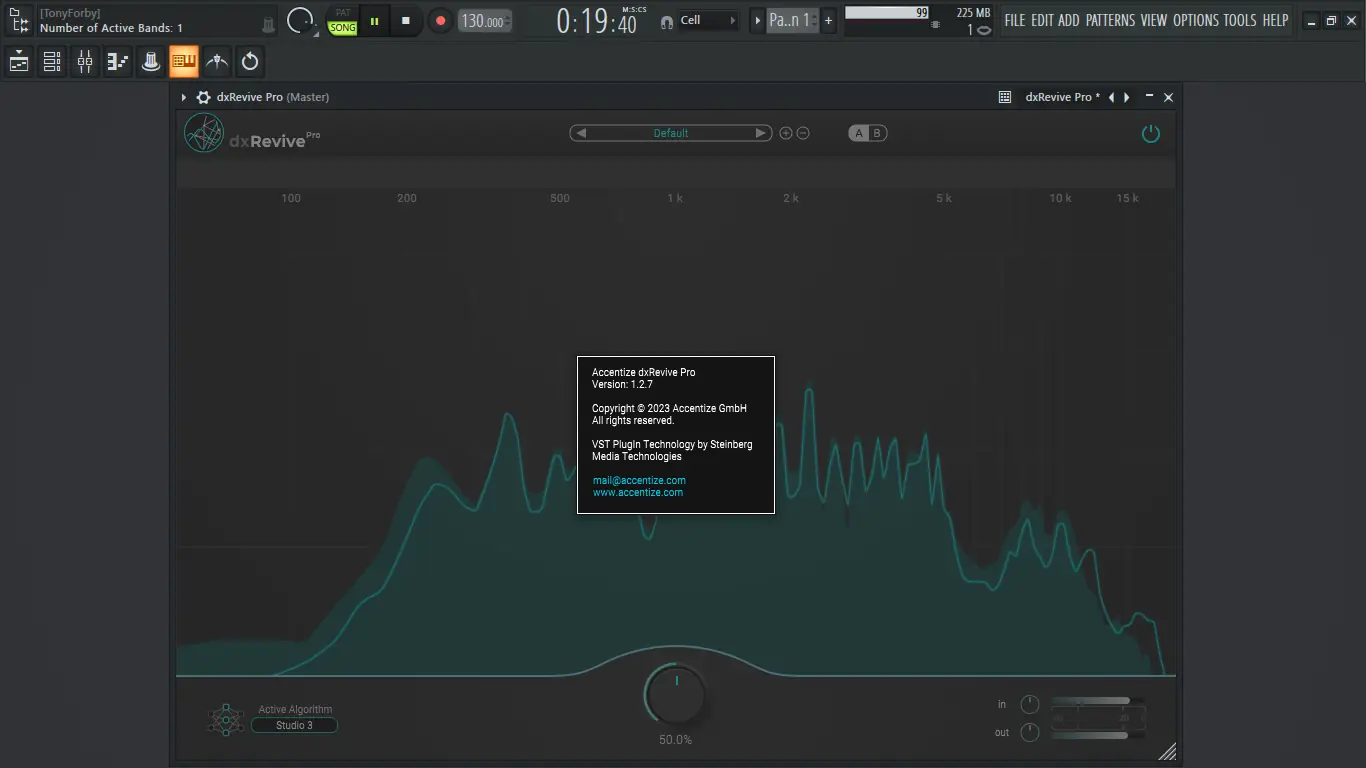The width and height of the screenshot is (1366, 768).
Task: Click the 0:19:40 time display
Action: tap(597, 21)
